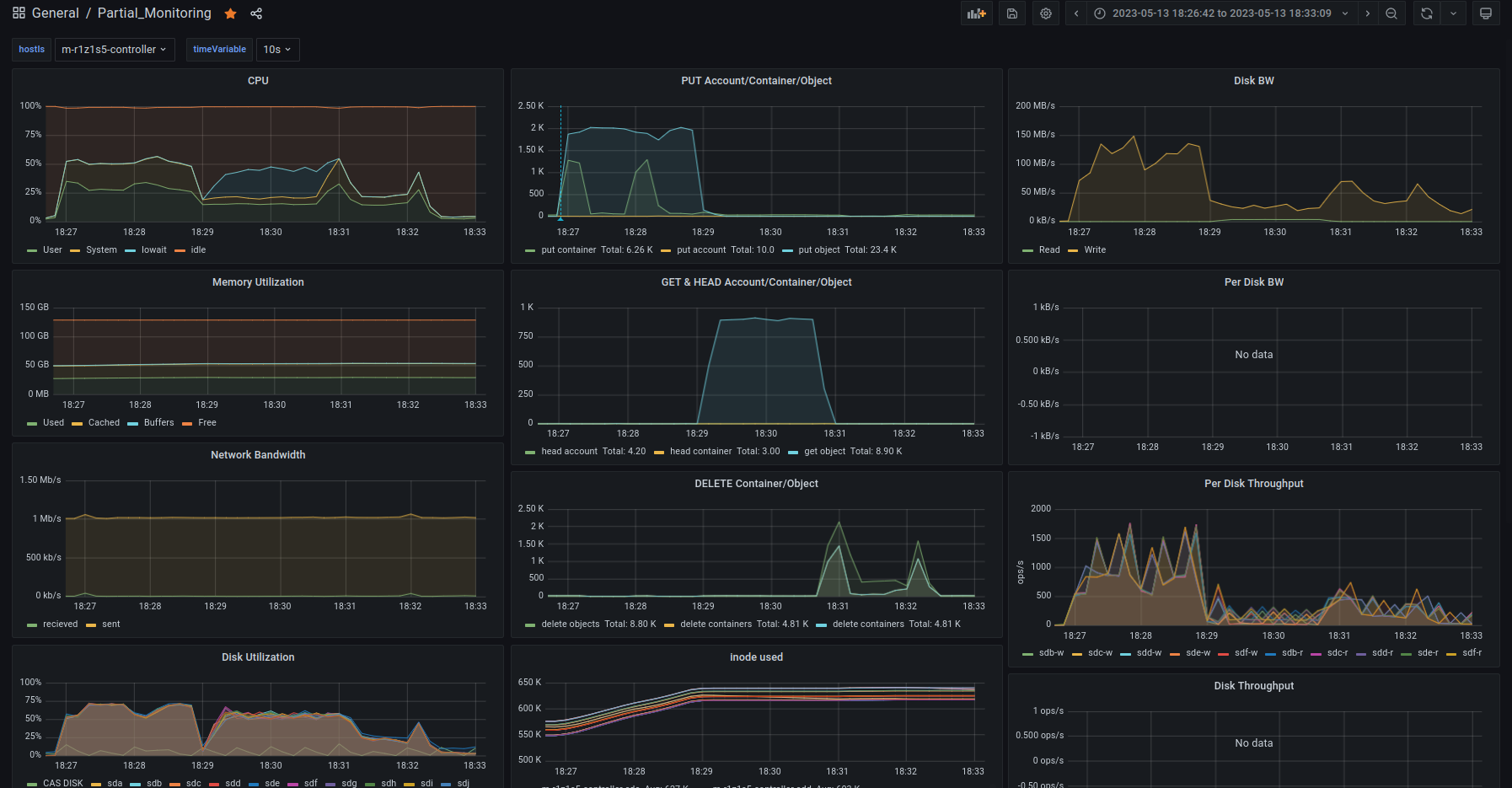Toggle the iowait series in CPU legend
The image size is (1512, 788).
153,250
